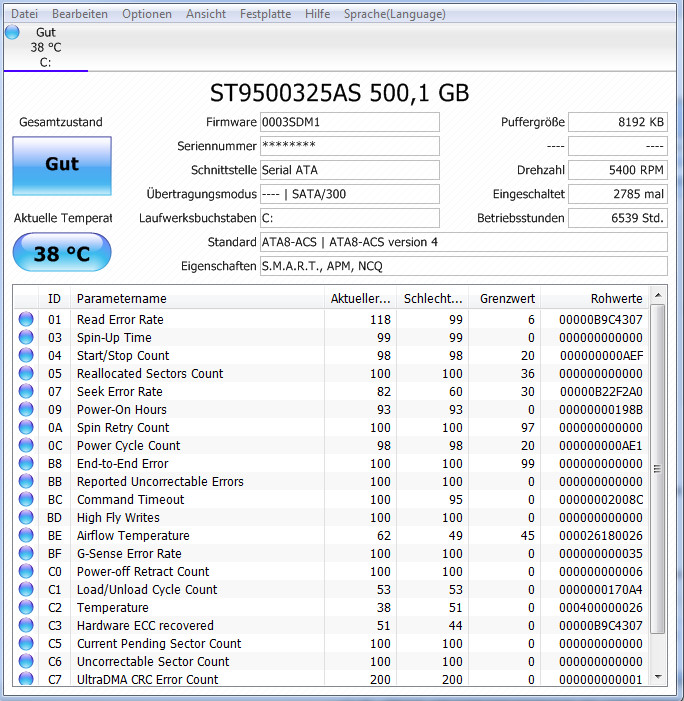The width and height of the screenshot is (684, 701).
Task: Click status icon for Spin Retry Count
Action: [x=26, y=427]
